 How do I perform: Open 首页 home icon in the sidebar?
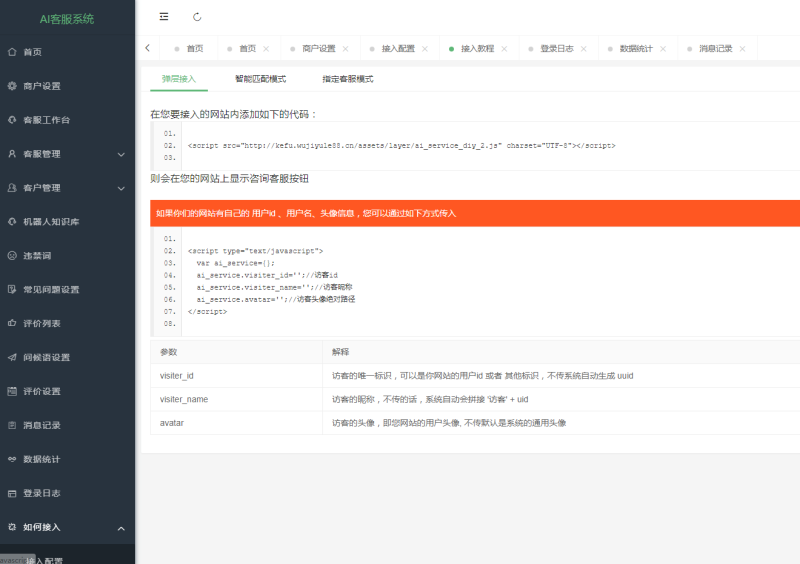(x=12, y=52)
